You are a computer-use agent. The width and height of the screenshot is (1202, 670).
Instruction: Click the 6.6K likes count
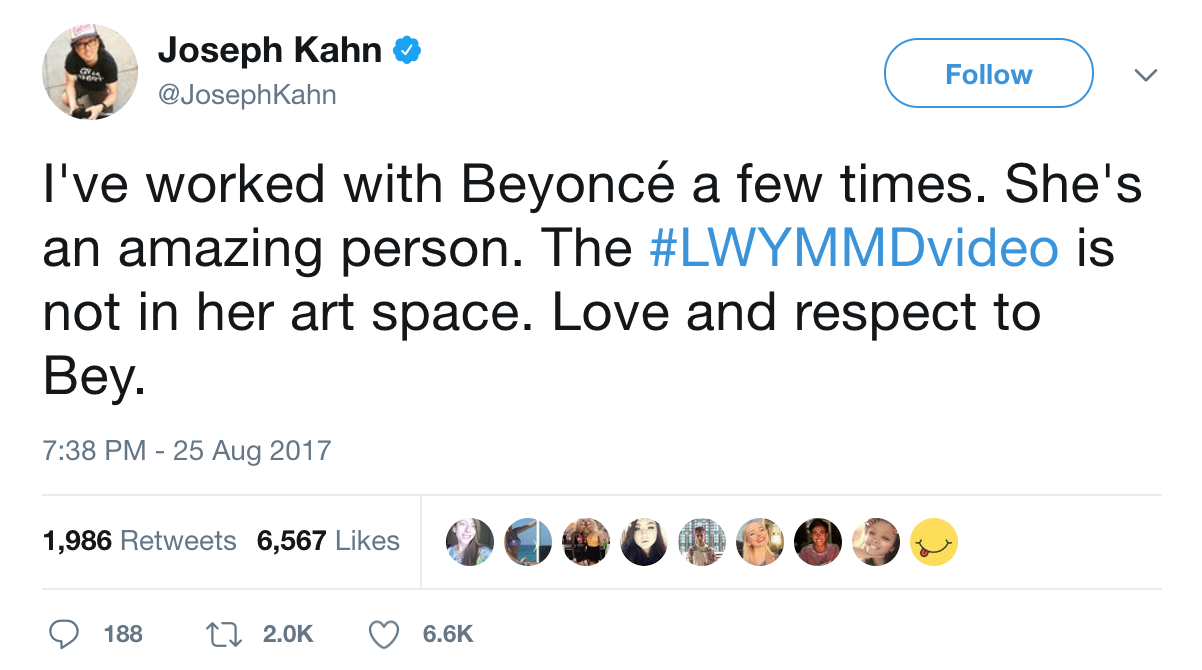click(x=447, y=634)
